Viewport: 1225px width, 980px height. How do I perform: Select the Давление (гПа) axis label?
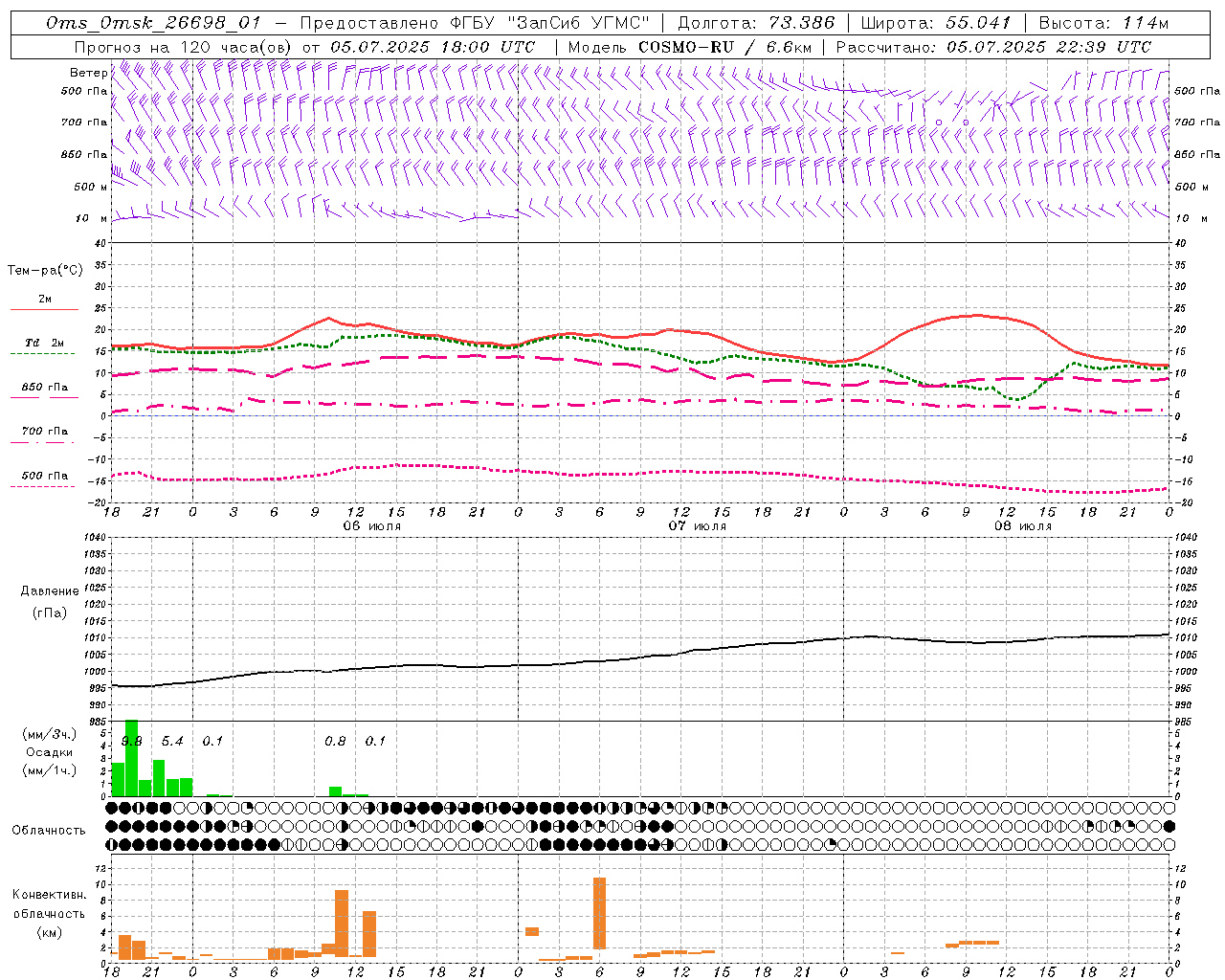[x=49, y=602]
